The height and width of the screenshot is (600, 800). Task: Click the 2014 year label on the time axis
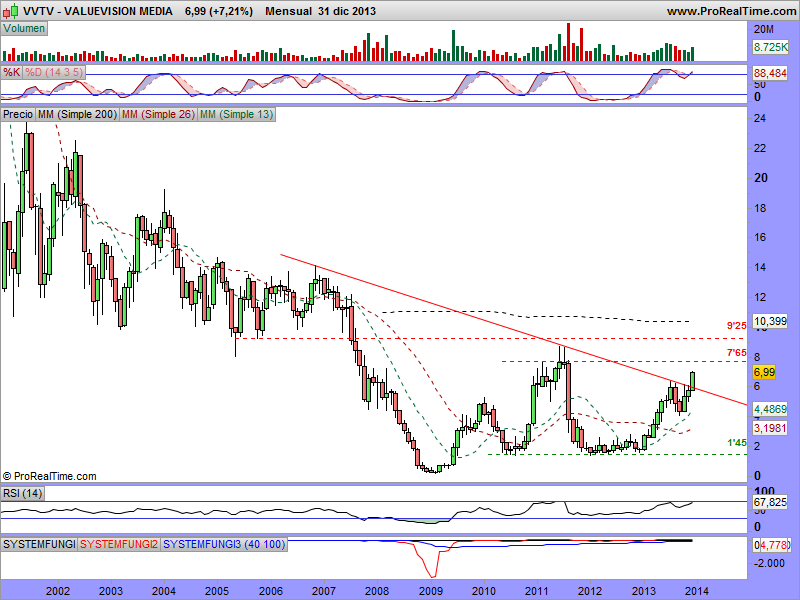pyautogui.click(x=696, y=591)
